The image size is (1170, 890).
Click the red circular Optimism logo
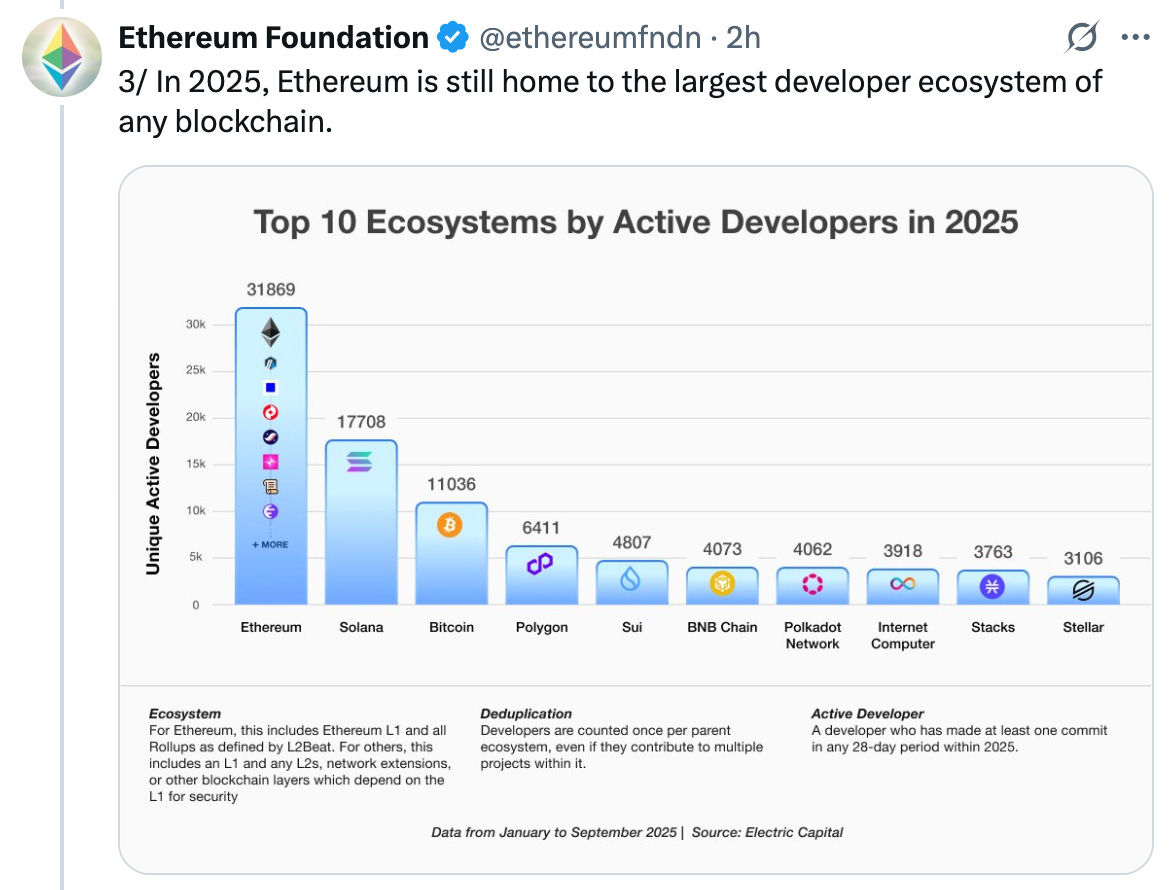(x=270, y=412)
